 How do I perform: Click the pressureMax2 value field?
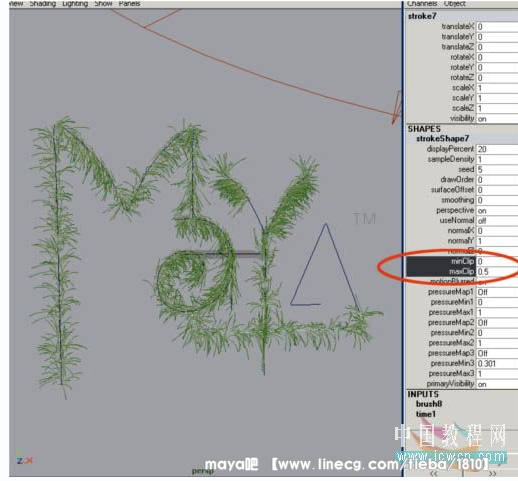point(497,343)
